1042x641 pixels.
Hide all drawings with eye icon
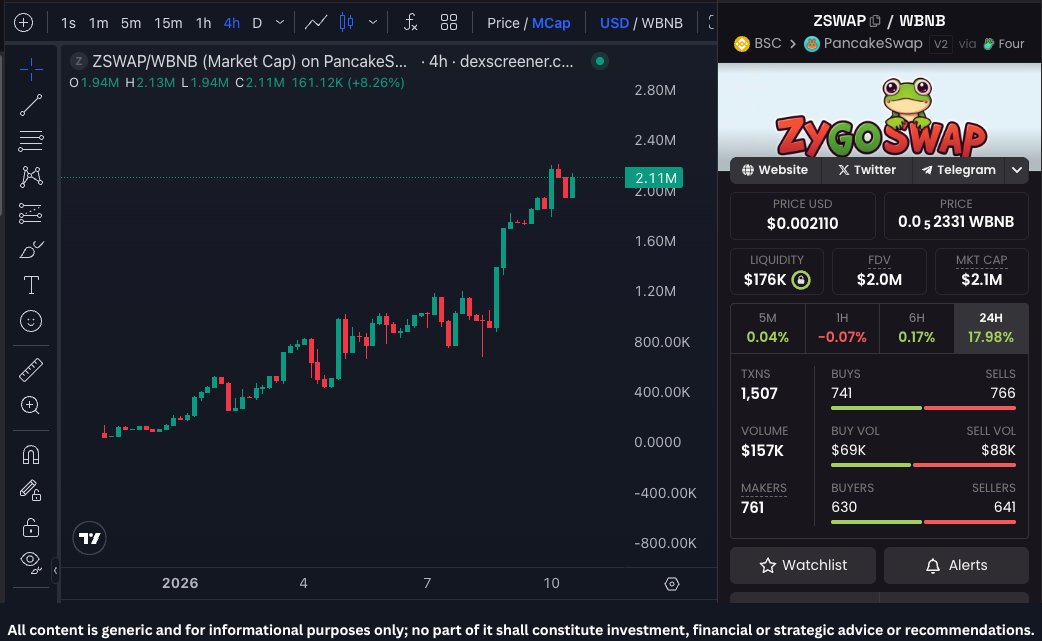pyautogui.click(x=31, y=562)
